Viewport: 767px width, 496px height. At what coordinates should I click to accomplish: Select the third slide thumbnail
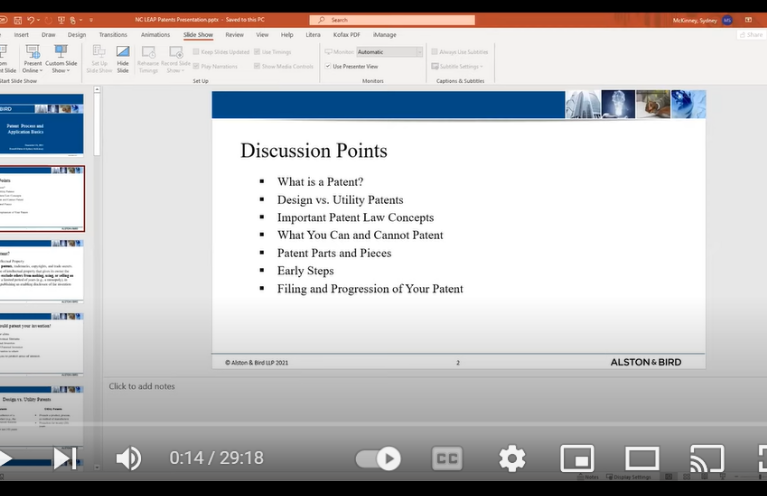(42, 271)
